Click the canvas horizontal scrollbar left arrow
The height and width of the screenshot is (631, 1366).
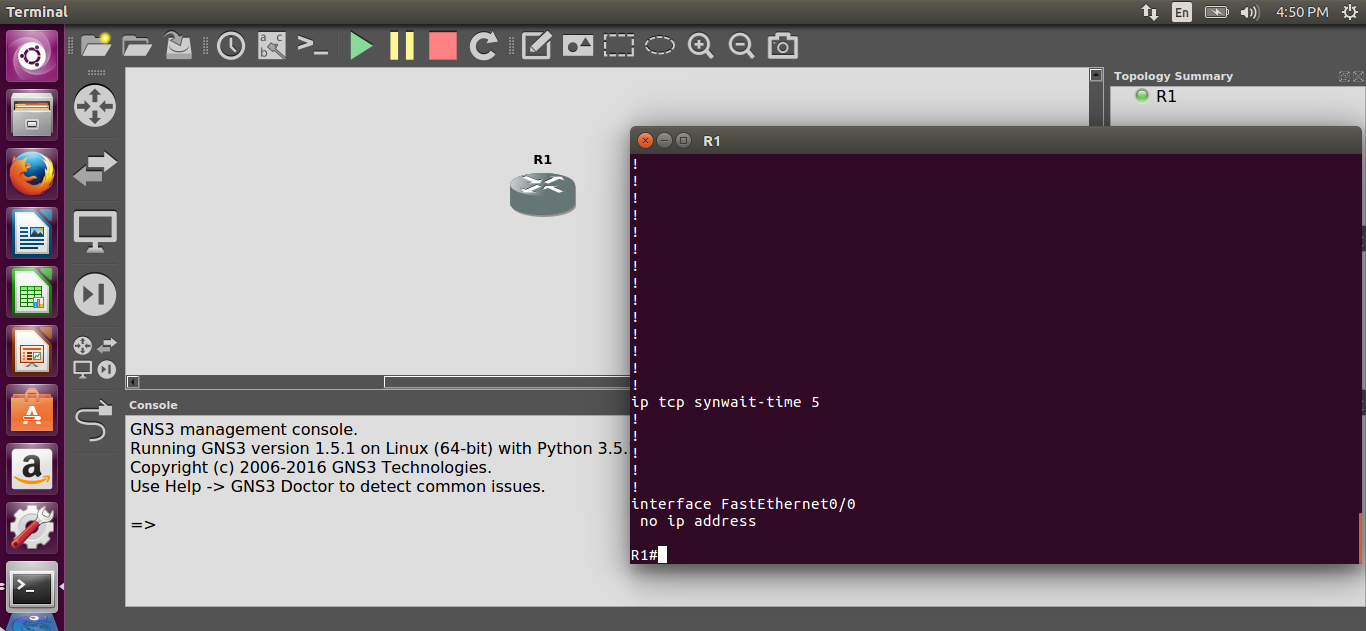[133, 382]
